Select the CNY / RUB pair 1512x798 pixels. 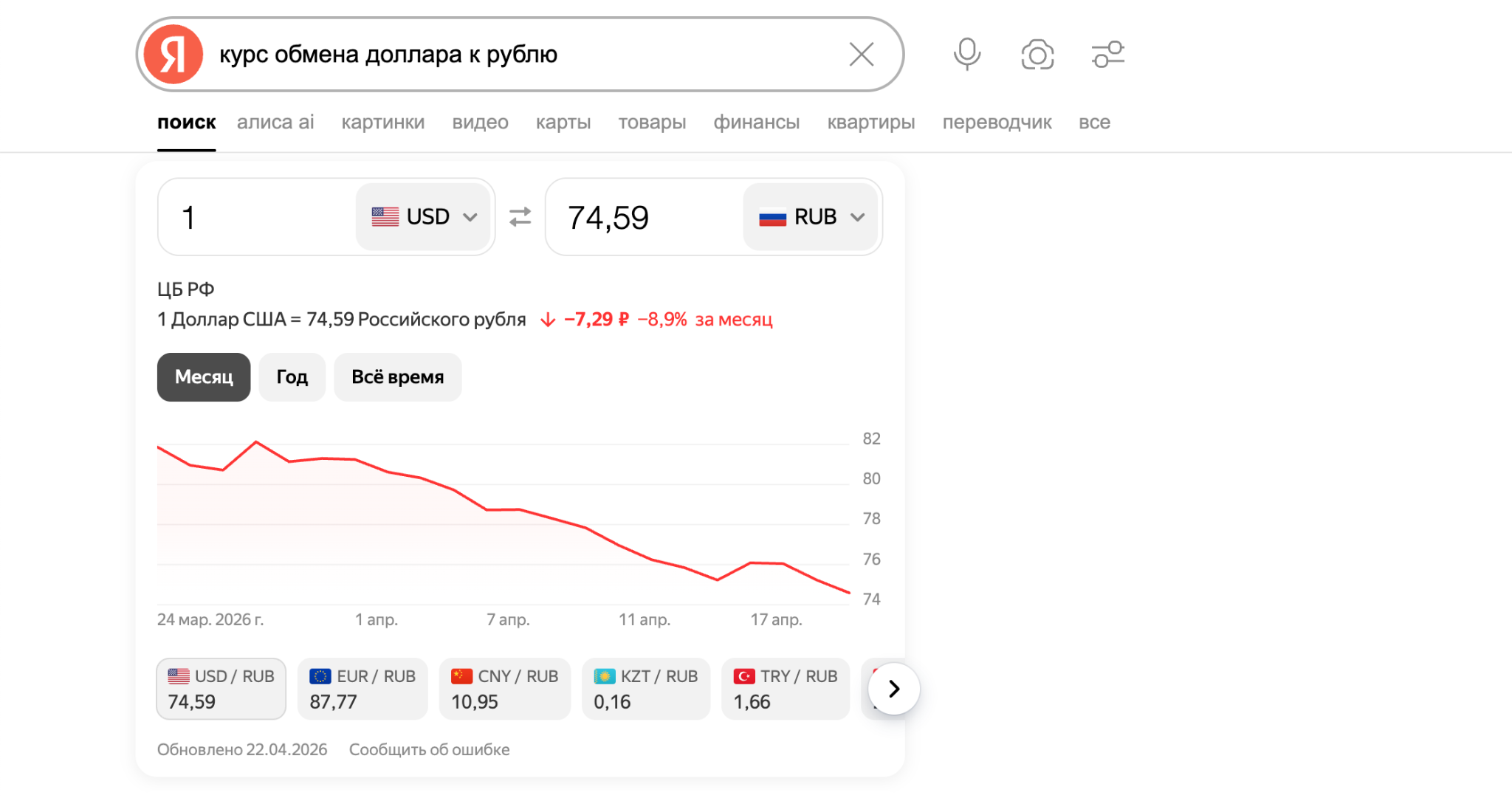click(x=505, y=689)
